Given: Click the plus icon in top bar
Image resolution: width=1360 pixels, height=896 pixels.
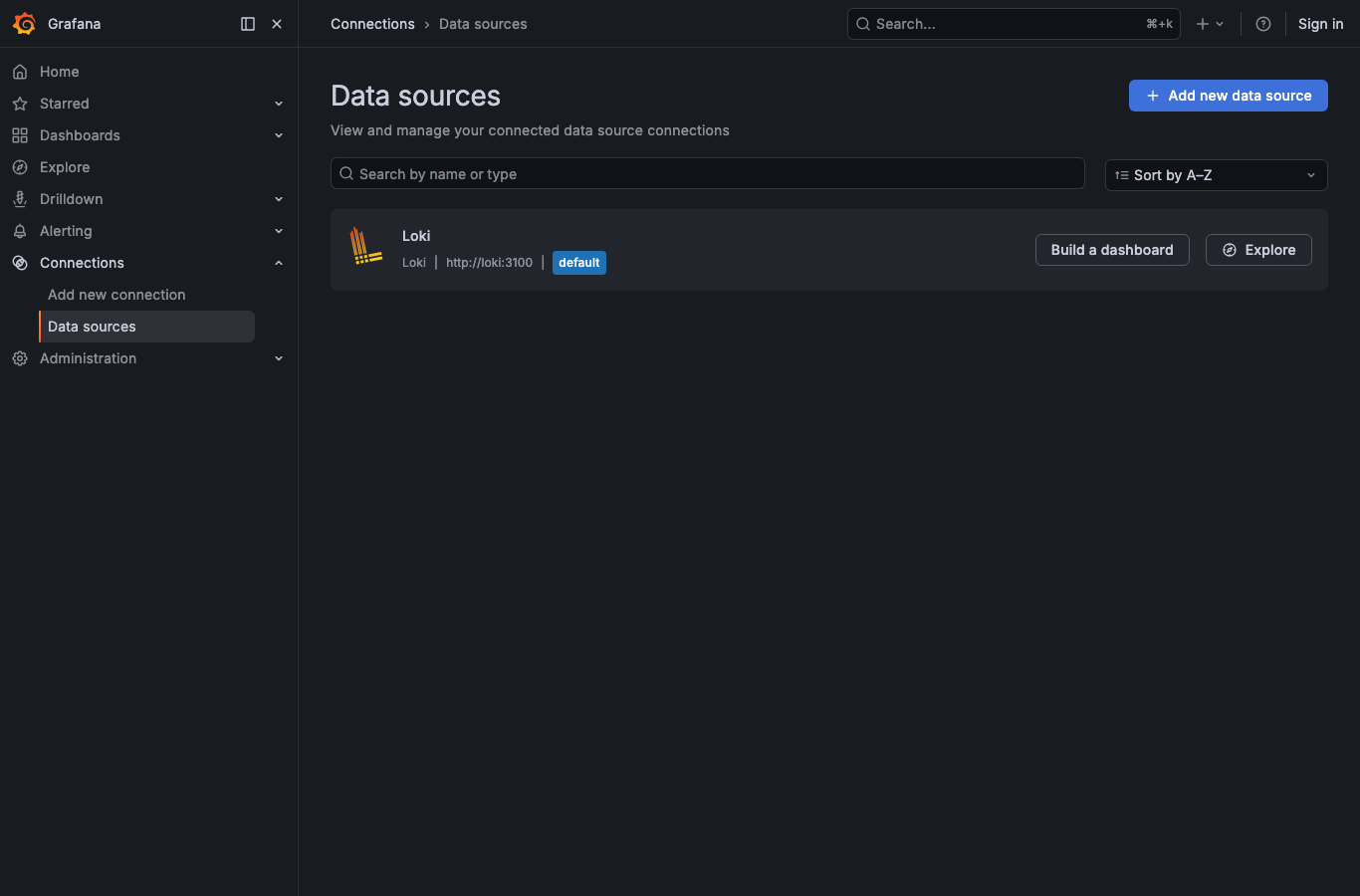Looking at the screenshot, I should pyautogui.click(x=1203, y=24).
